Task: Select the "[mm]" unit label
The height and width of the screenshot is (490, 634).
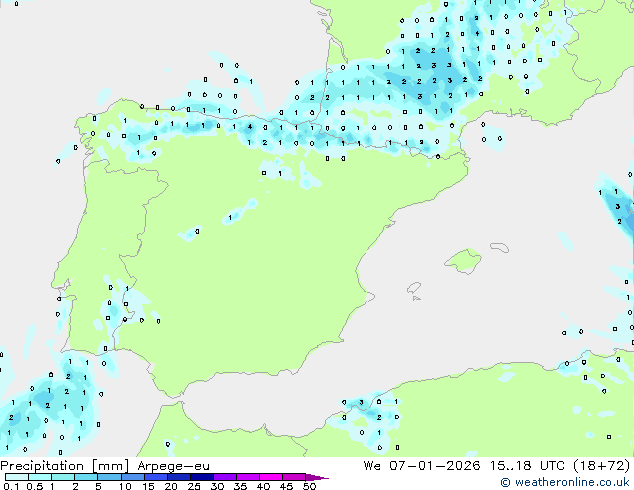Action: [110, 466]
